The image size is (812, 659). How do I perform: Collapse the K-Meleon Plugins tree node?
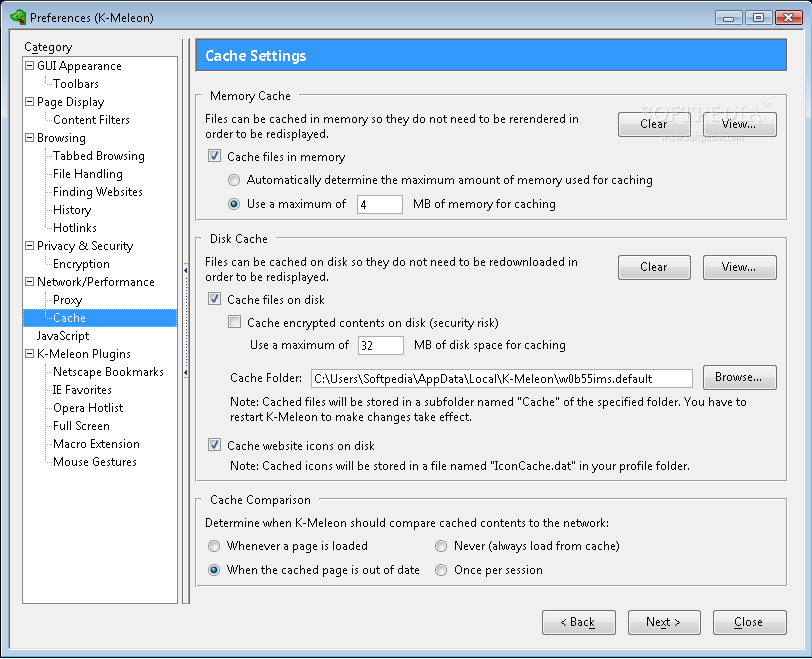point(30,354)
